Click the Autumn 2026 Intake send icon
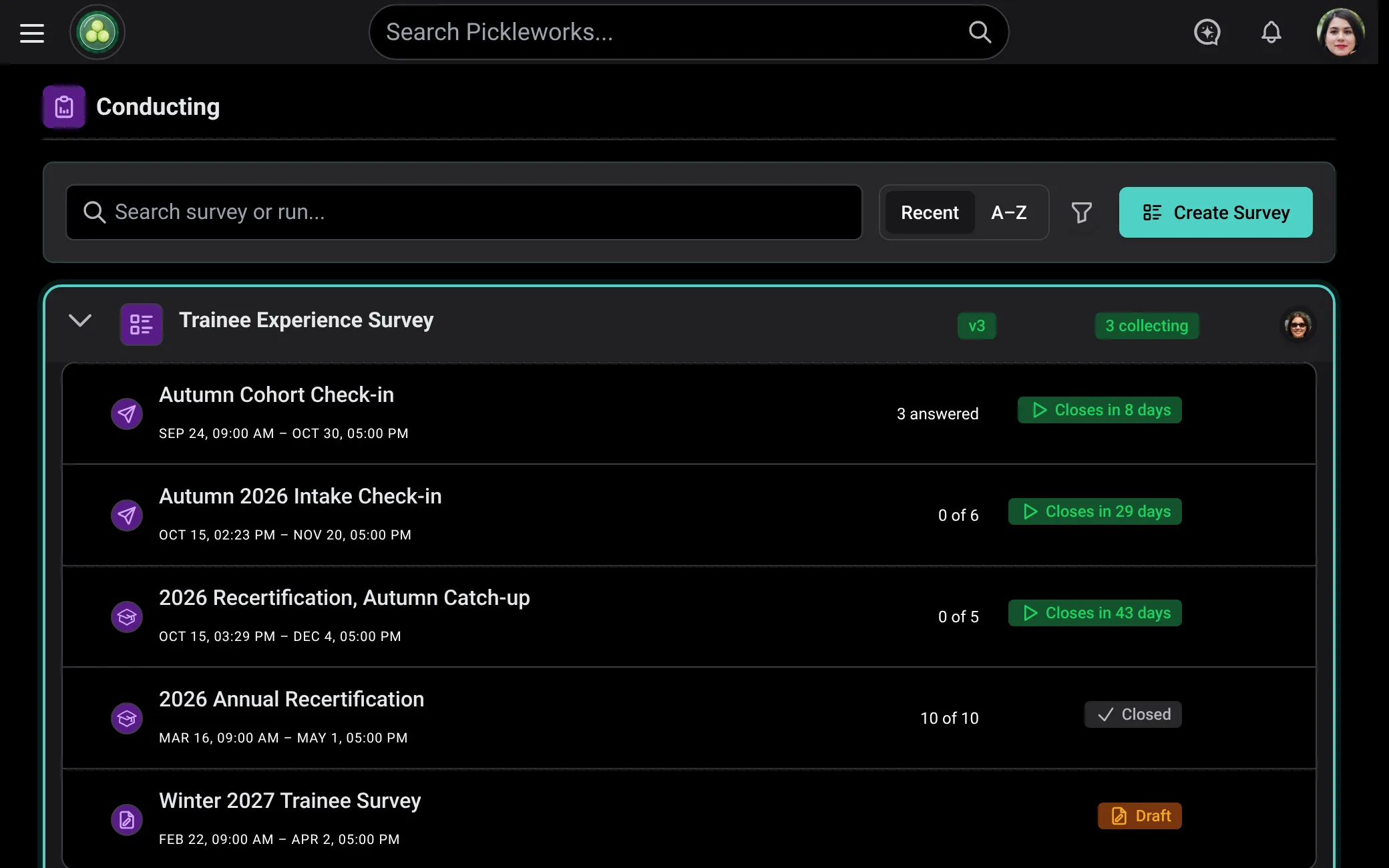This screenshot has width=1389, height=868. pyautogui.click(x=127, y=515)
